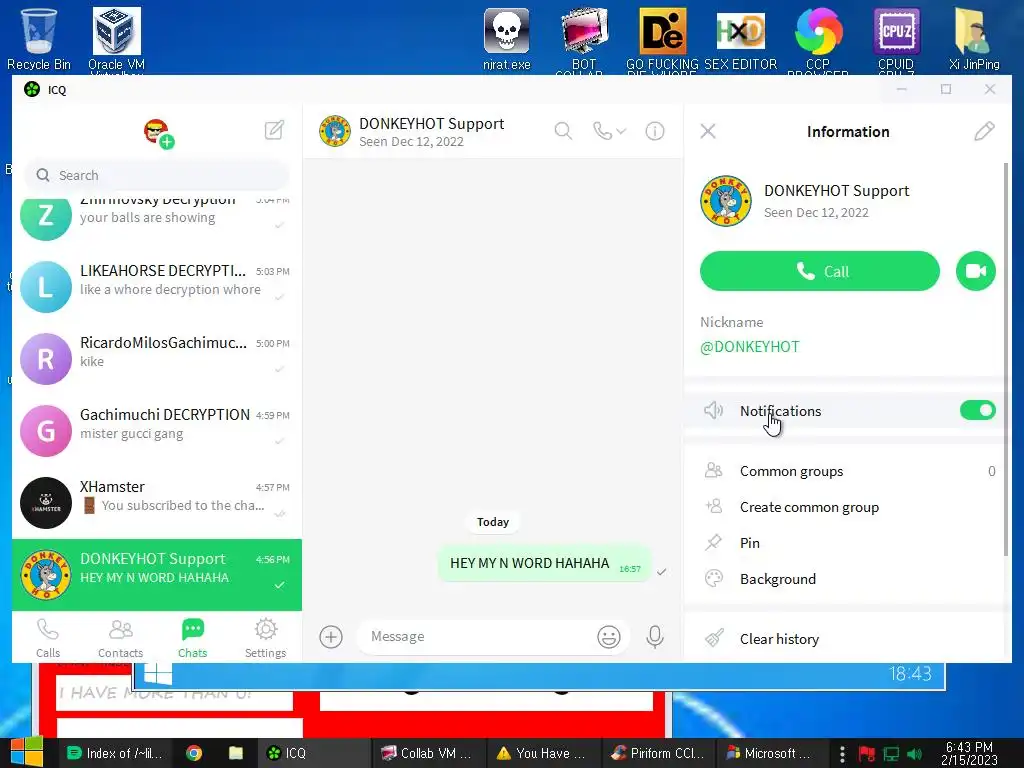Switch to the Chats tab

click(x=193, y=638)
